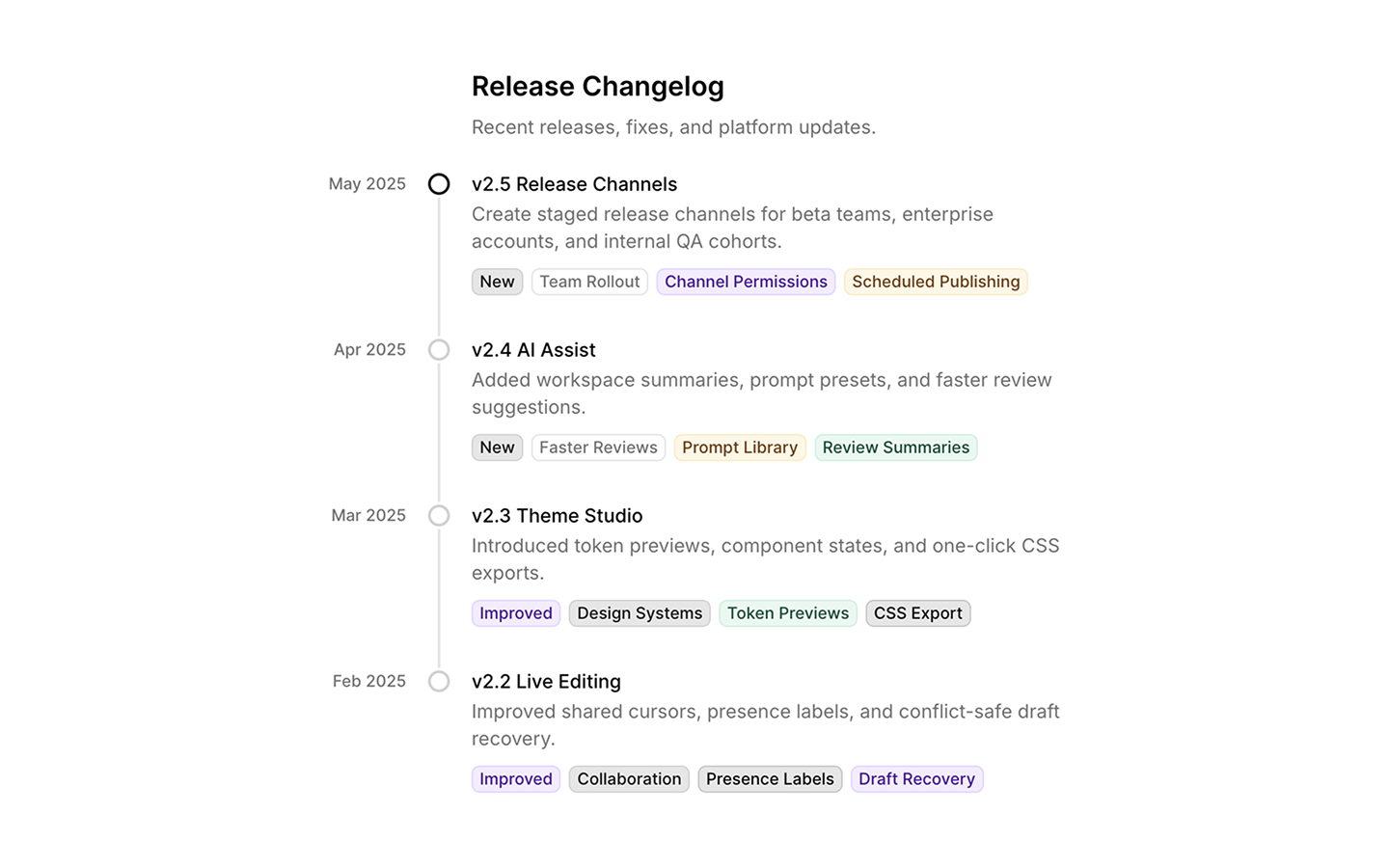Click the Channel Permissions tag
This screenshot has width=1389, height=868.
tap(746, 282)
